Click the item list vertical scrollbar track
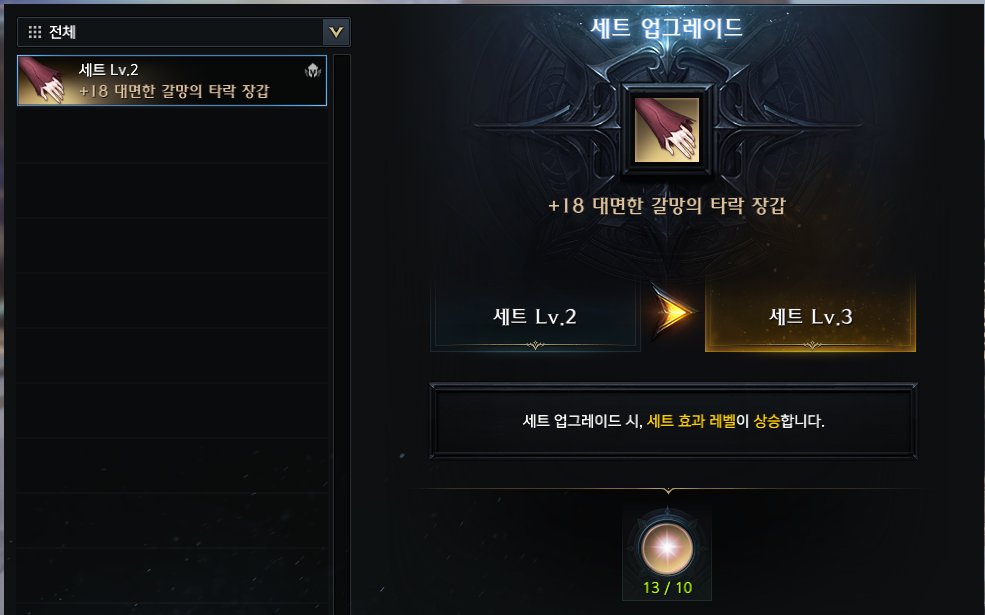The image size is (985, 615). click(342, 333)
